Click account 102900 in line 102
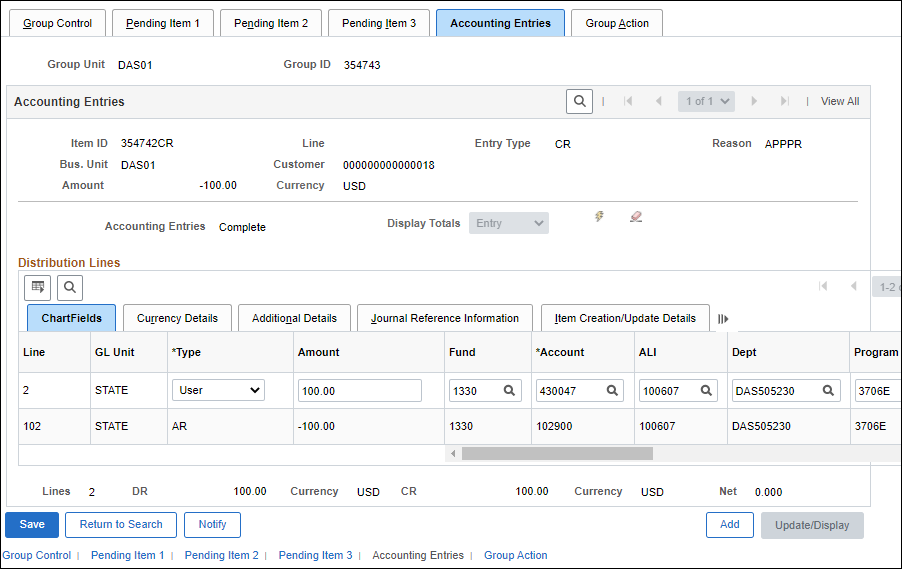This screenshot has height=569, width=902. coord(554,426)
